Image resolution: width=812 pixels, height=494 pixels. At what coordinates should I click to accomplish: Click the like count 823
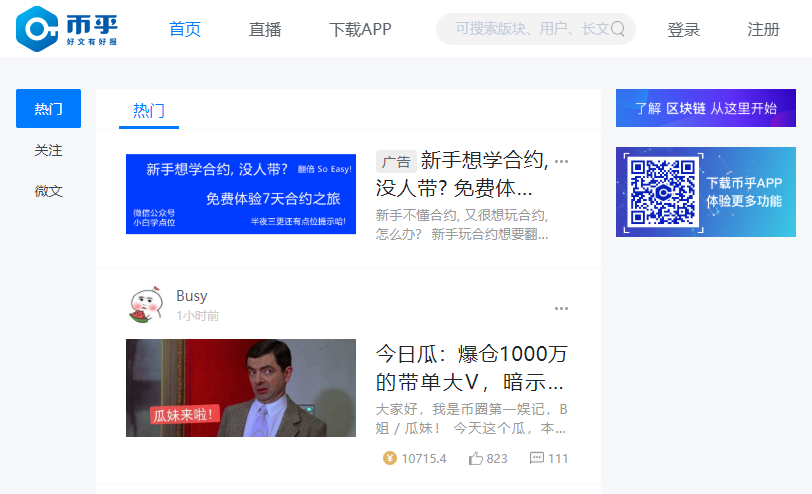point(497,459)
